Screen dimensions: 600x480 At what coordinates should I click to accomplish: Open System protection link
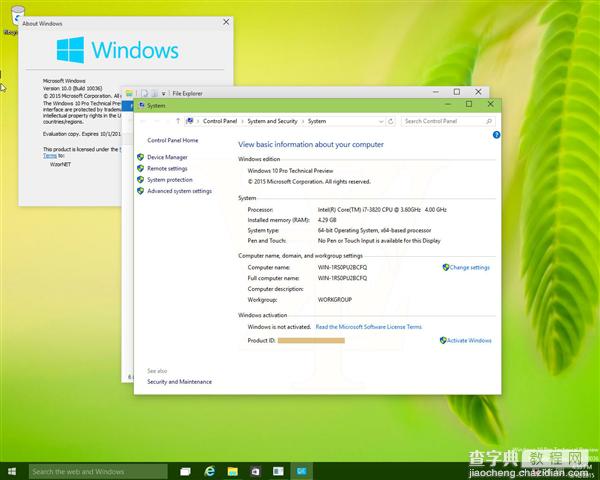170,180
